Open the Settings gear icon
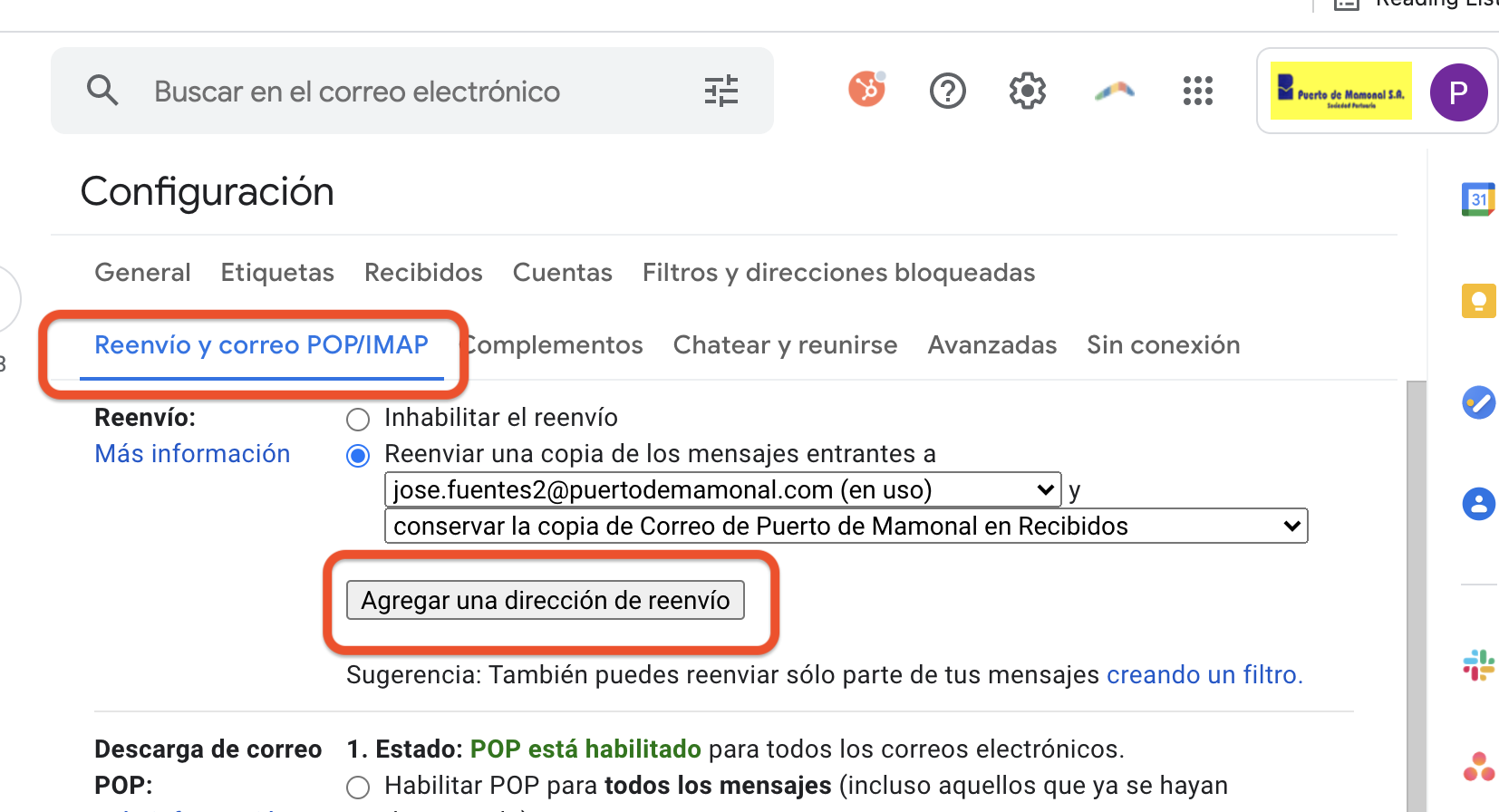Image resolution: width=1499 pixels, height=812 pixels. coord(1028,91)
